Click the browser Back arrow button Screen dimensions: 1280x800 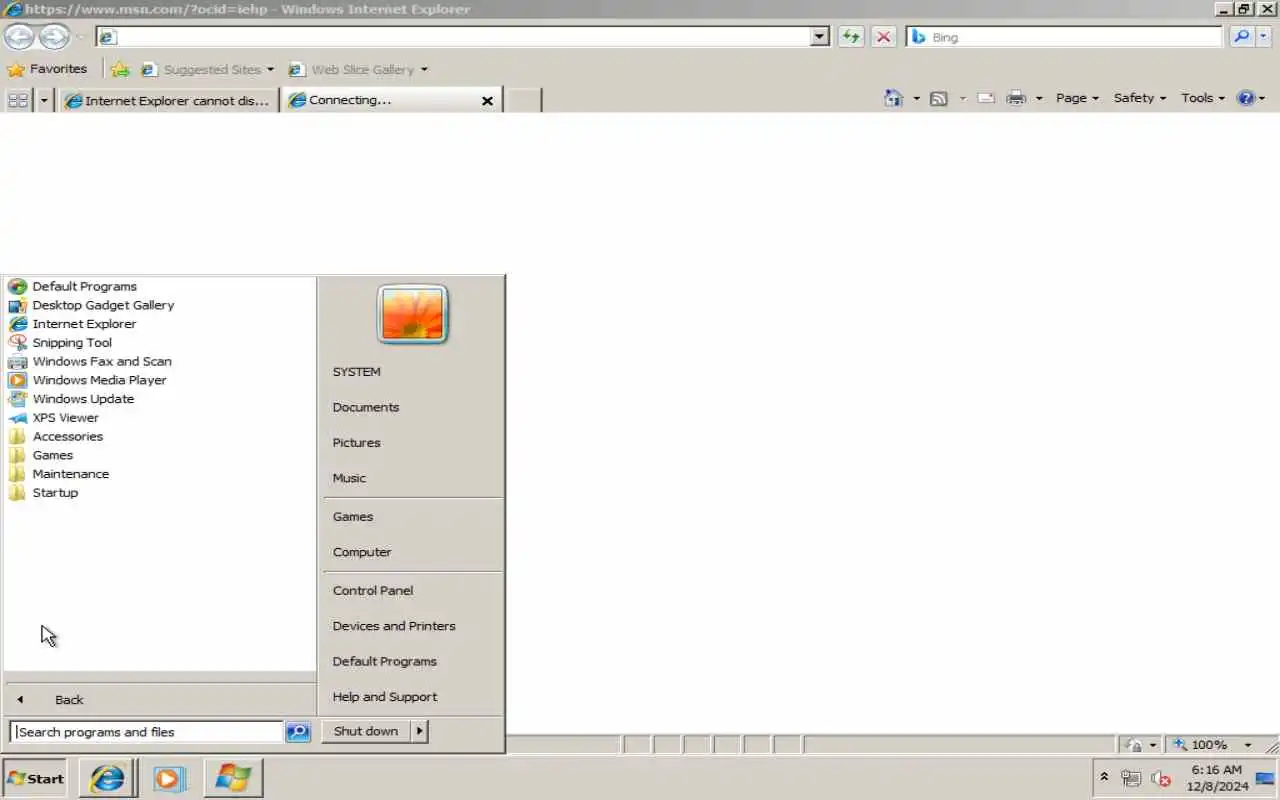[x=19, y=37]
